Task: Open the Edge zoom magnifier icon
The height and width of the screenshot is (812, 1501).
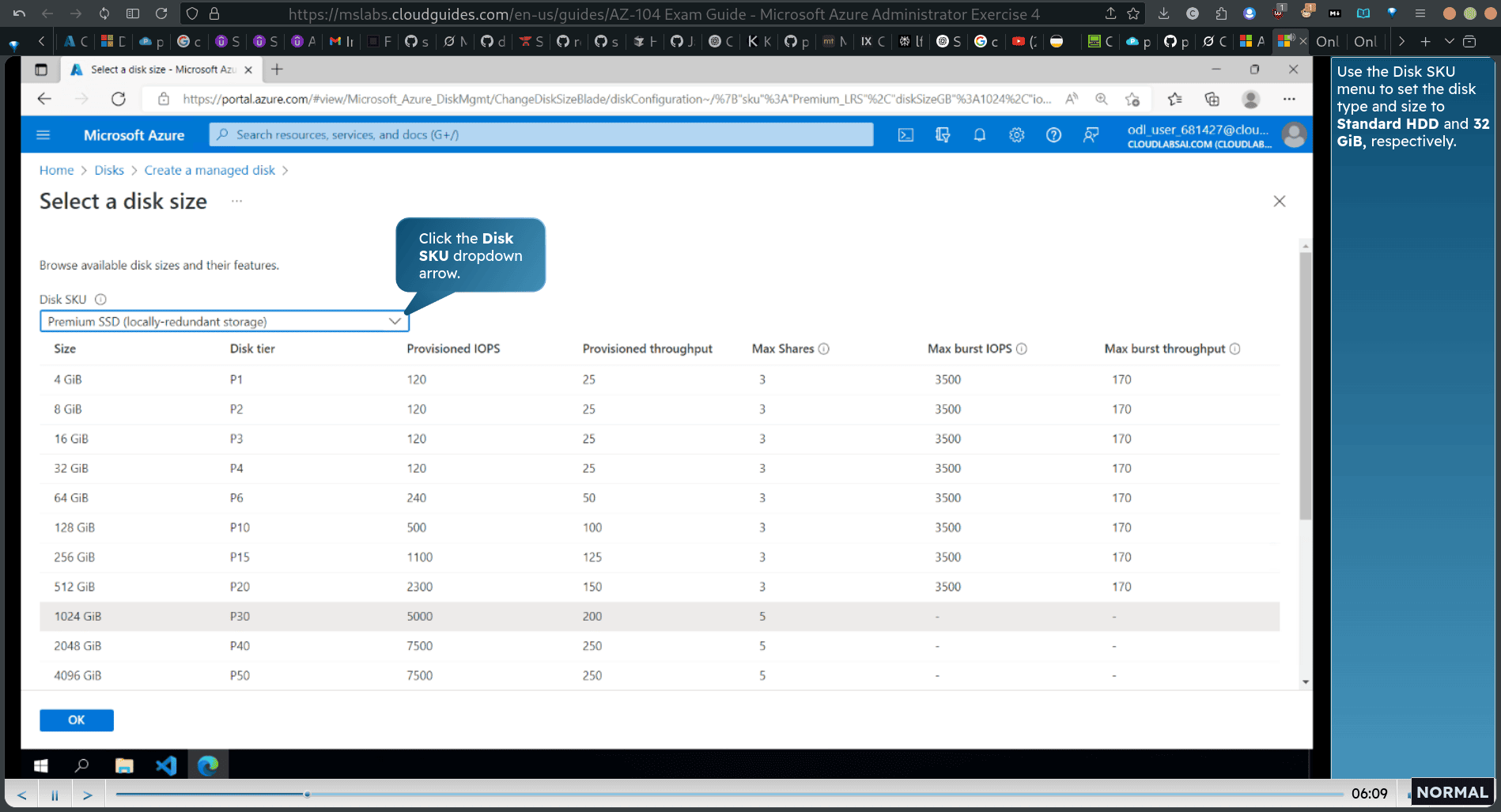Action: point(1101,99)
